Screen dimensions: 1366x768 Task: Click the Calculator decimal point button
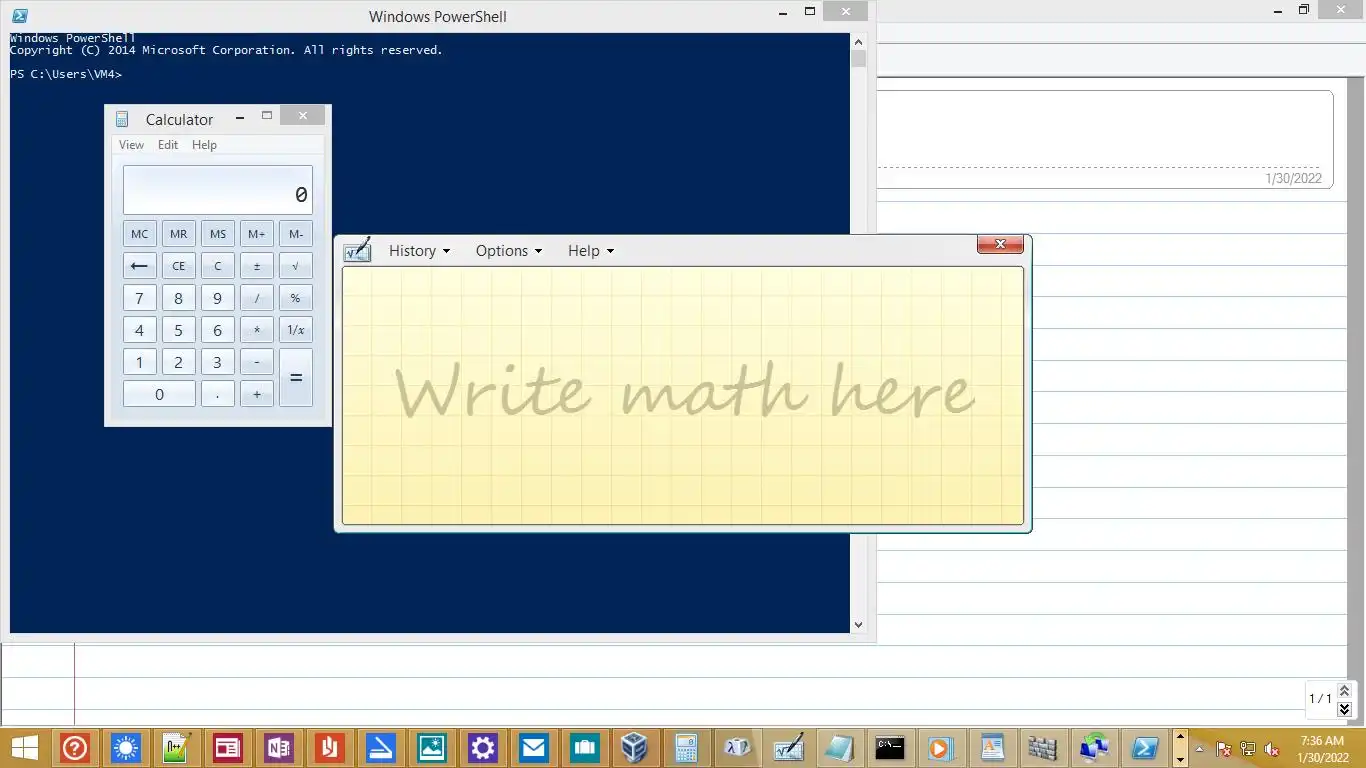click(217, 394)
